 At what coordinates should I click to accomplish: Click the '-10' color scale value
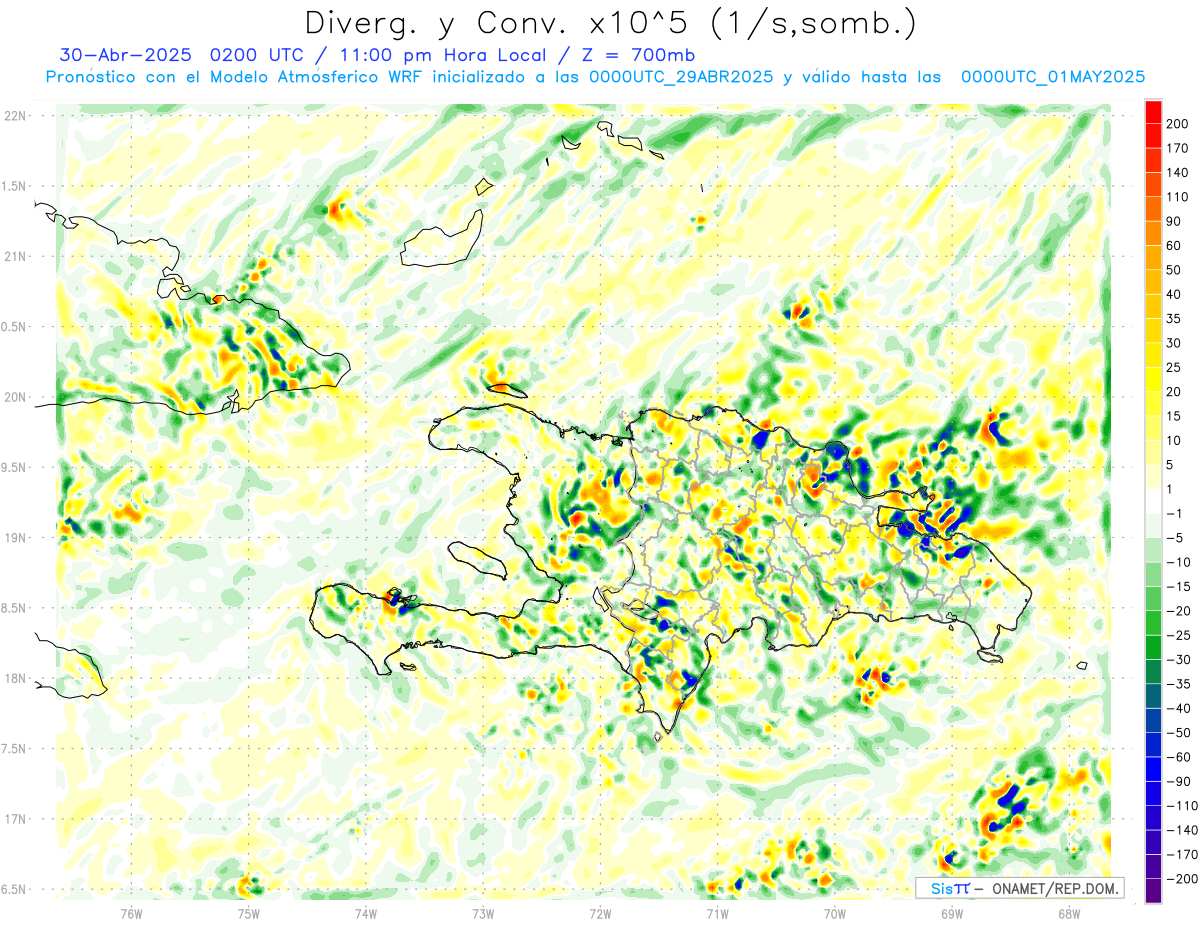pyautogui.click(x=1179, y=563)
